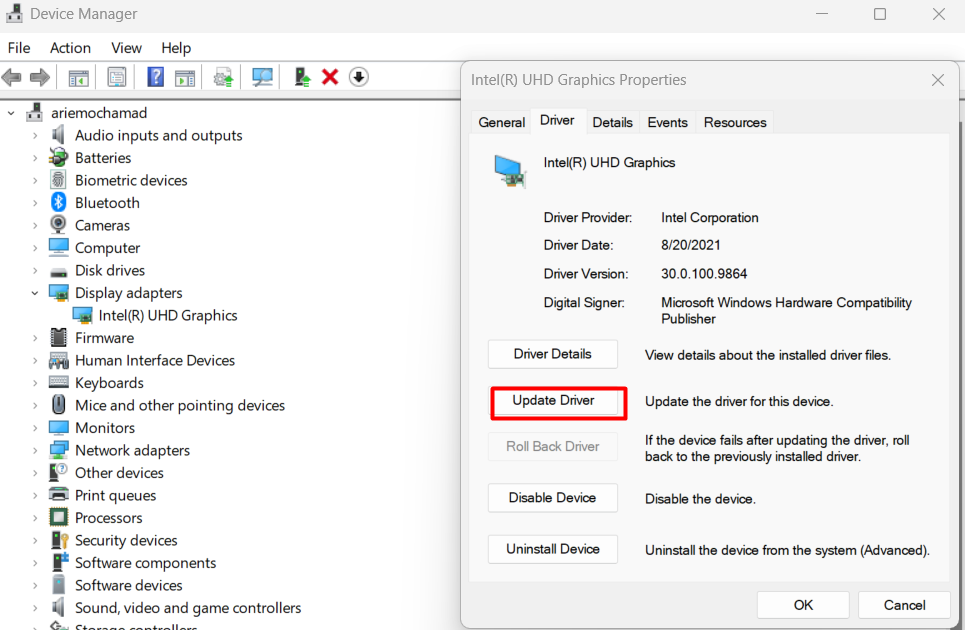Select the Driver tab
The width and height of the screenshot is (965, 630).
[x=557, y=121]
